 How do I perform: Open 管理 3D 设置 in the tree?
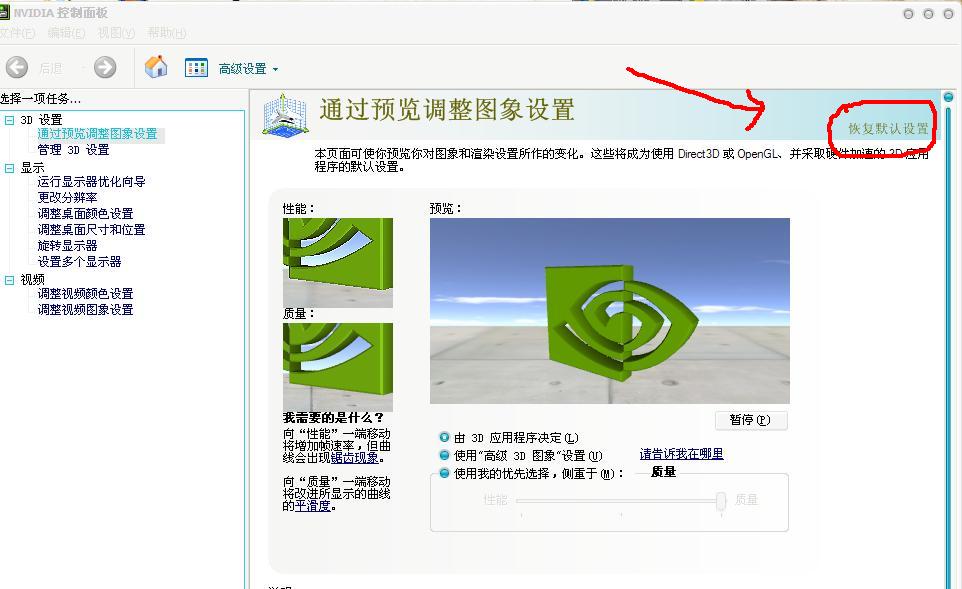73,150
